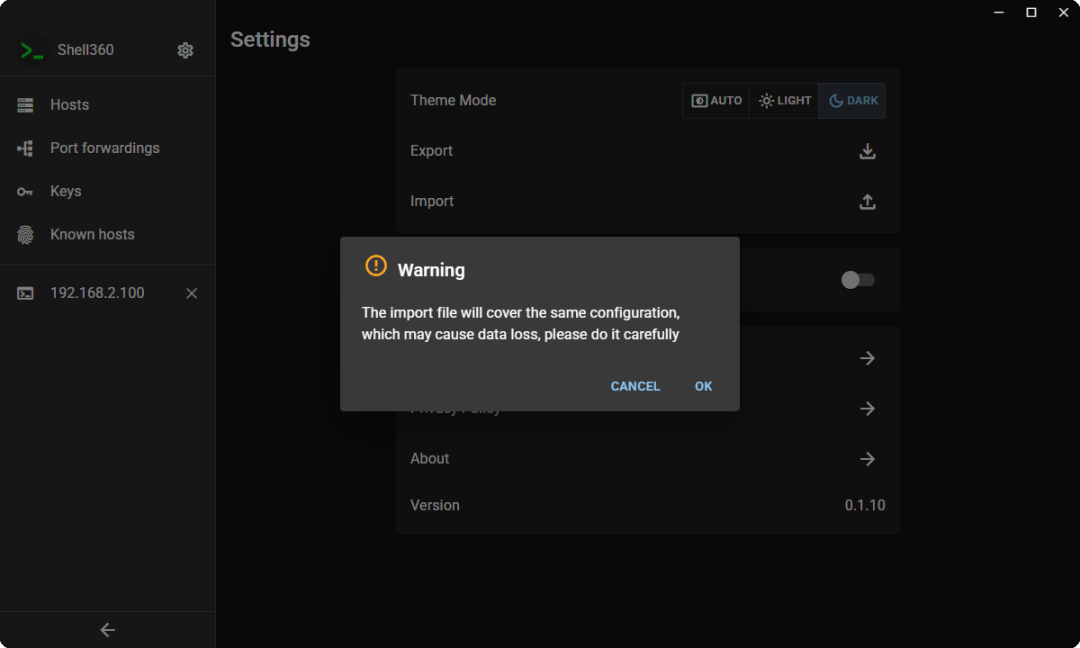1080x648 pixels.
Task: Close the 192.168.2.100 terminal session
Action: 192,293
